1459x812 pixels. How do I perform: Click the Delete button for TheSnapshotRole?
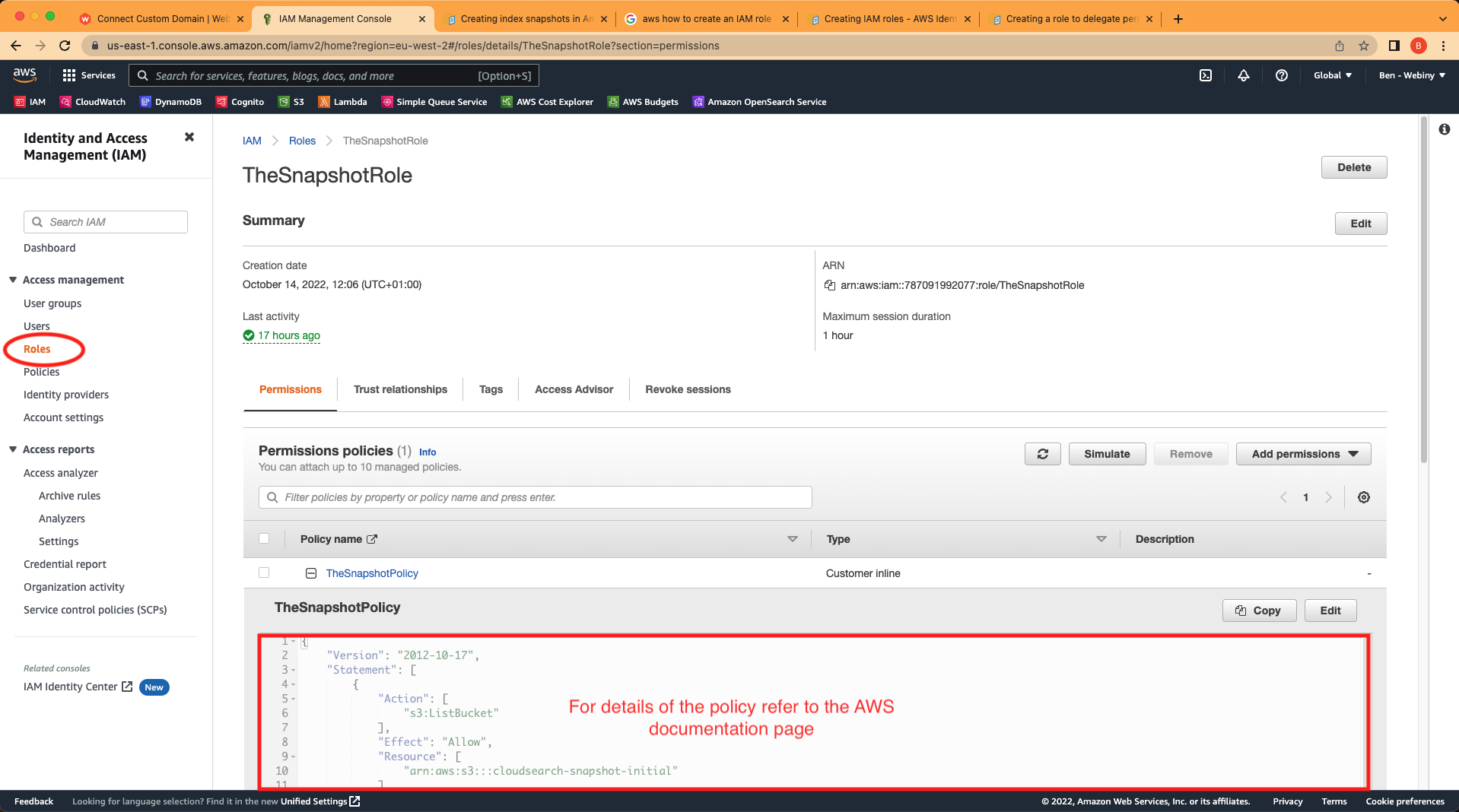(x=1353, y=167)
